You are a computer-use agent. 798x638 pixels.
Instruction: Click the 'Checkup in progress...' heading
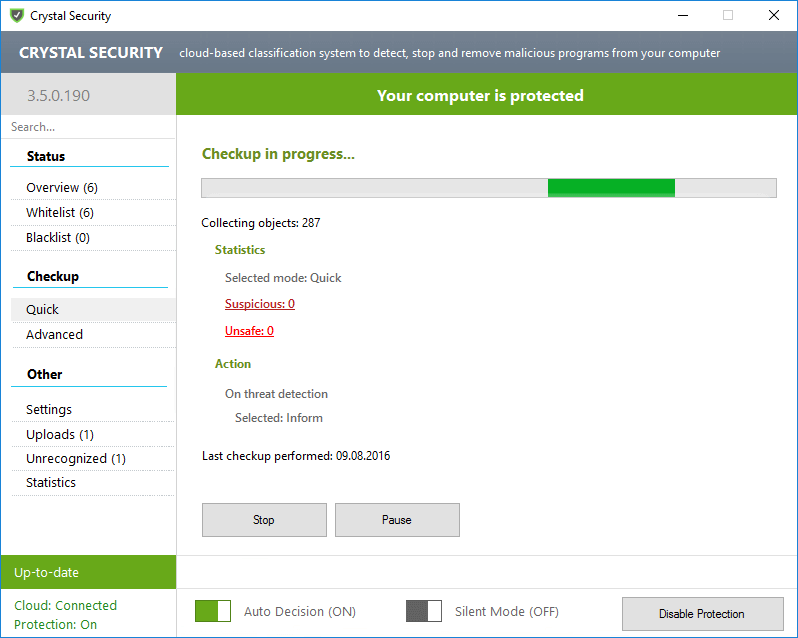(278, 154)
